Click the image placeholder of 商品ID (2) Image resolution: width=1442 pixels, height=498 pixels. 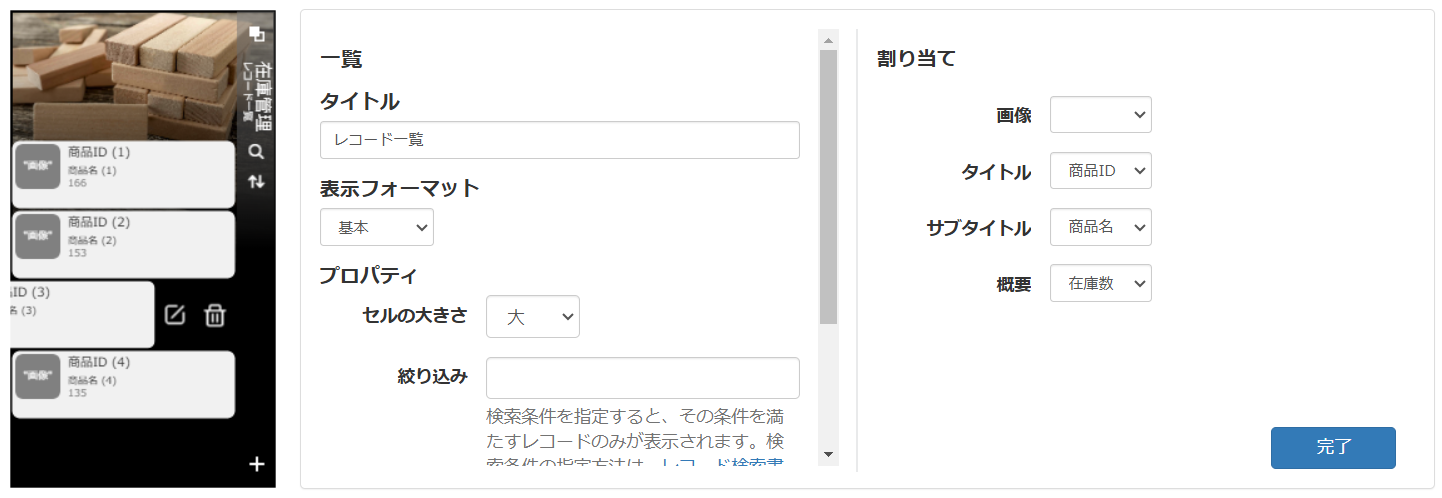(x=38, y=235)
